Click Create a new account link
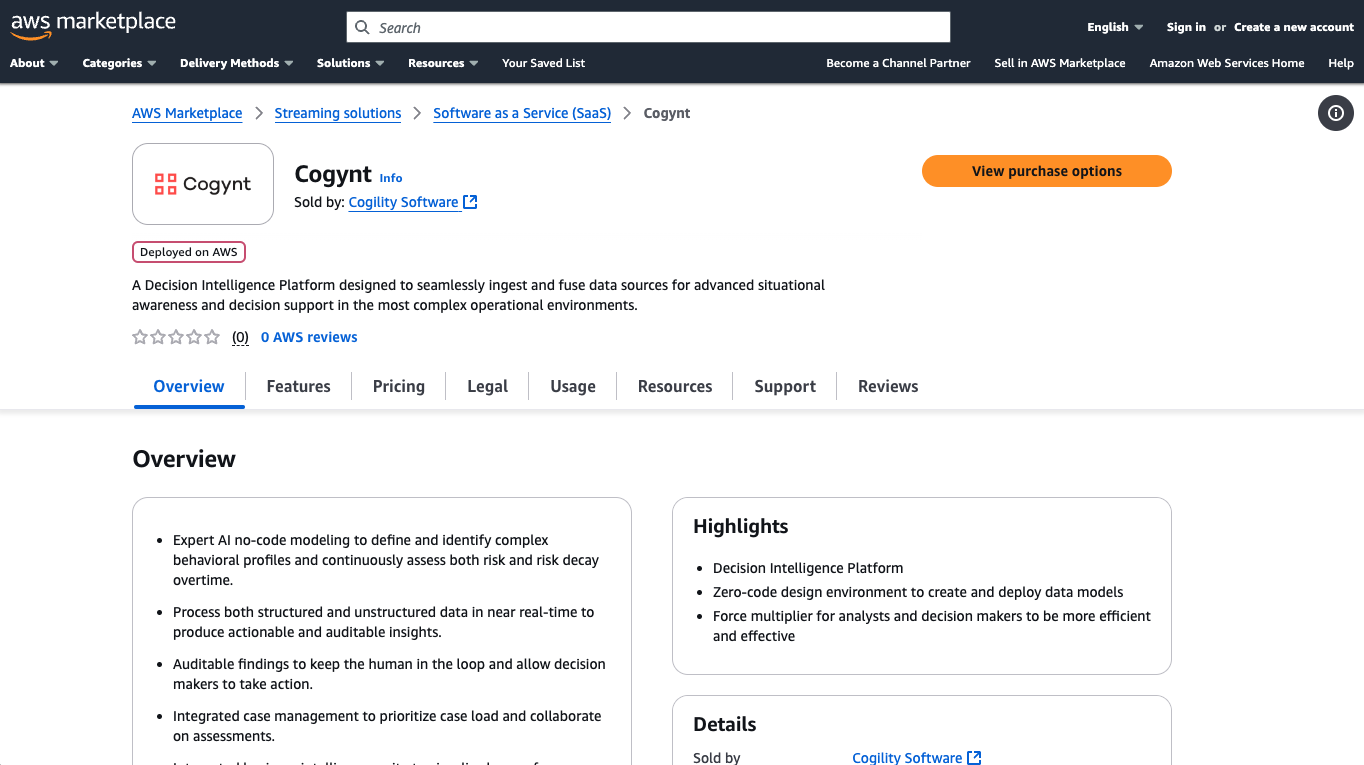1364x765 pixels. point(1294,27)
